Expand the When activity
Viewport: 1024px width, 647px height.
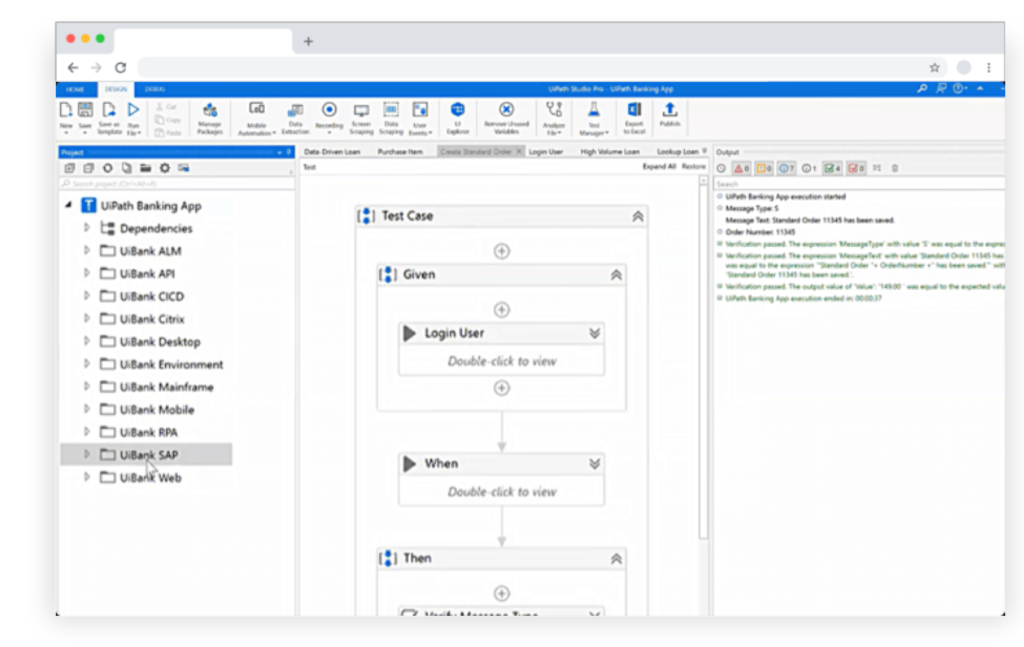click(594, 464)
